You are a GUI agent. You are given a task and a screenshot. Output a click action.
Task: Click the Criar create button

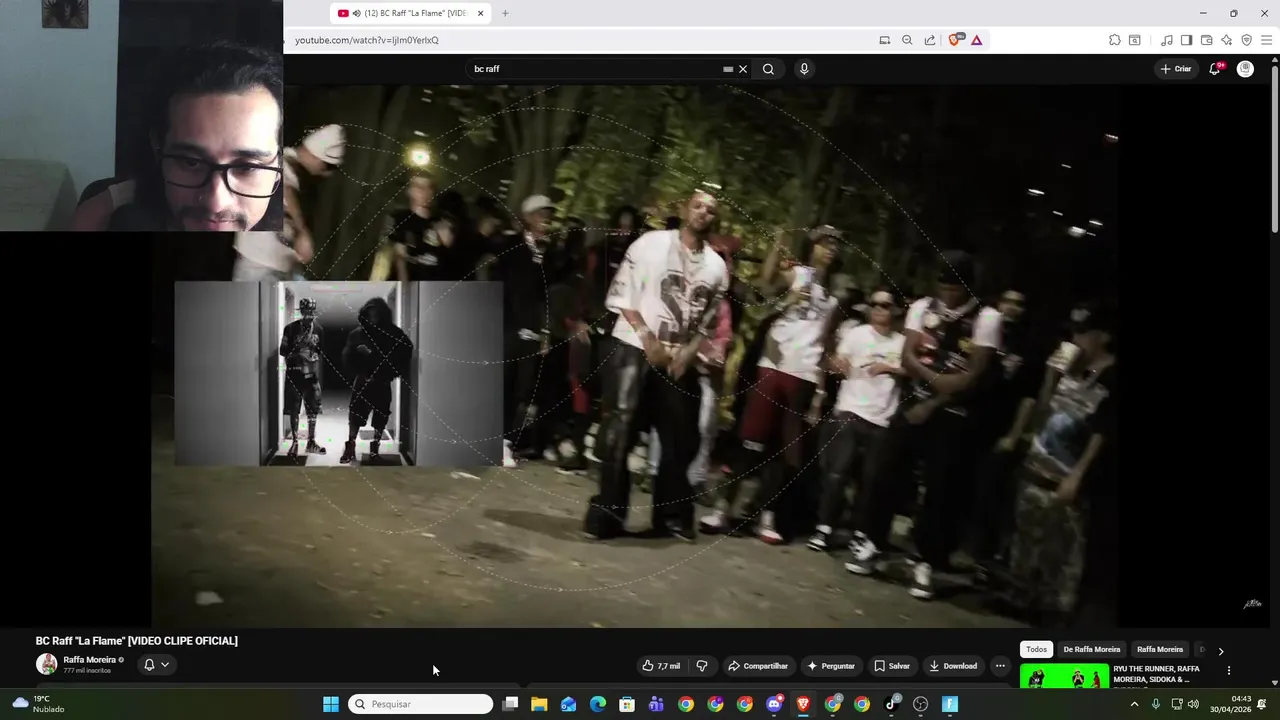click(x=1176, y=69)
